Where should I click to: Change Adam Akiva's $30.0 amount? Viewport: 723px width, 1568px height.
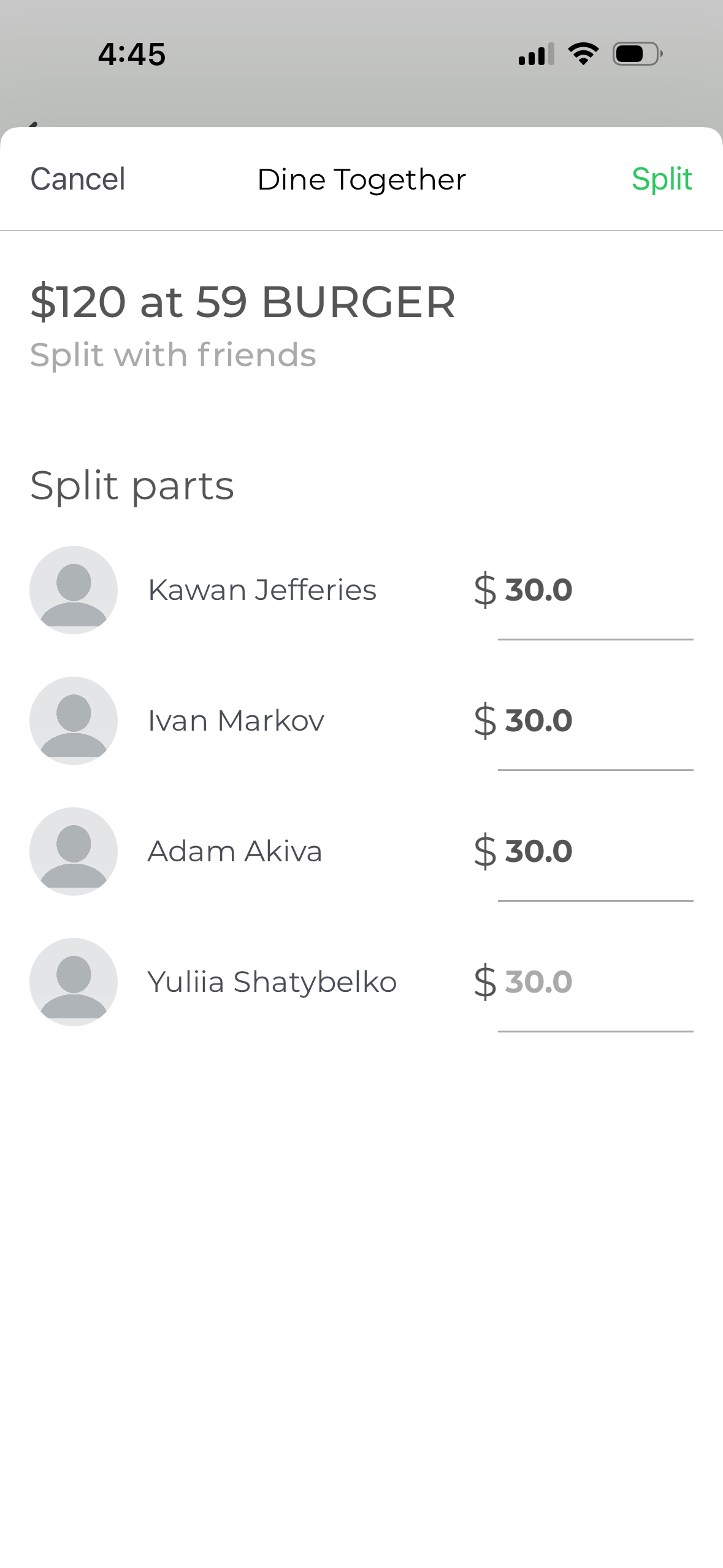595,851
